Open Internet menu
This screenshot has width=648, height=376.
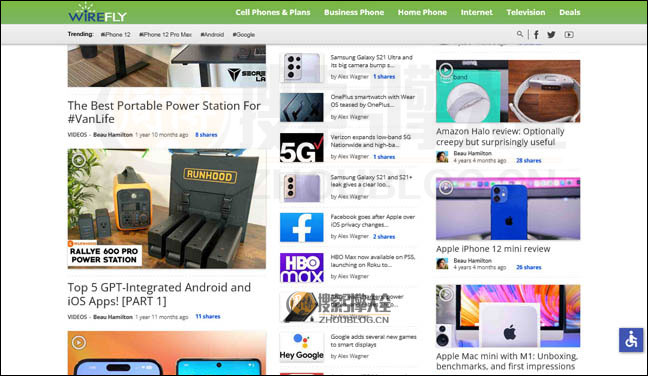point(476,12)
